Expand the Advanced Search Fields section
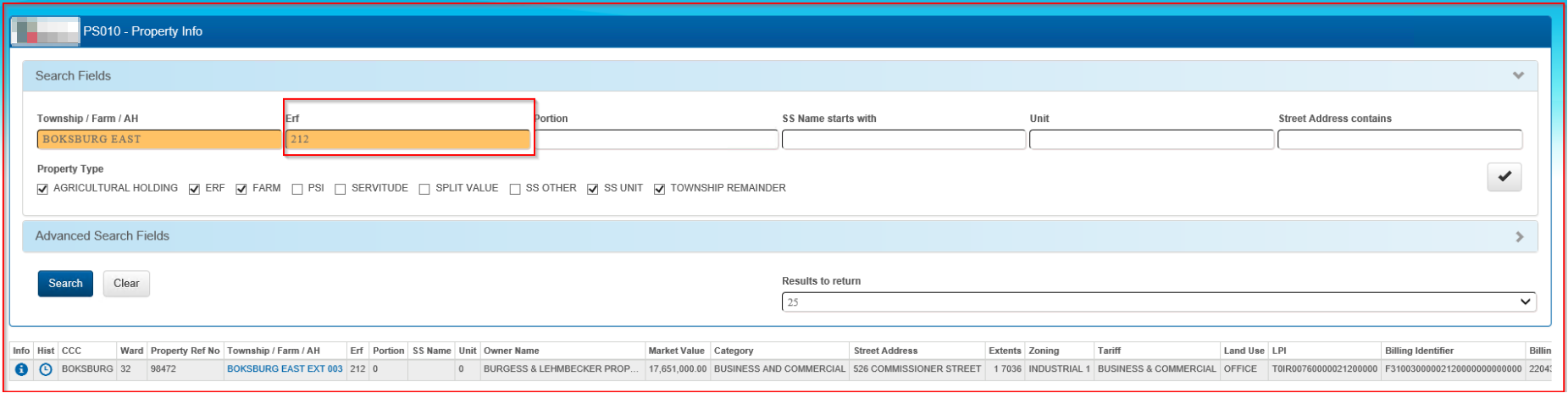 tap(1519, 236)
